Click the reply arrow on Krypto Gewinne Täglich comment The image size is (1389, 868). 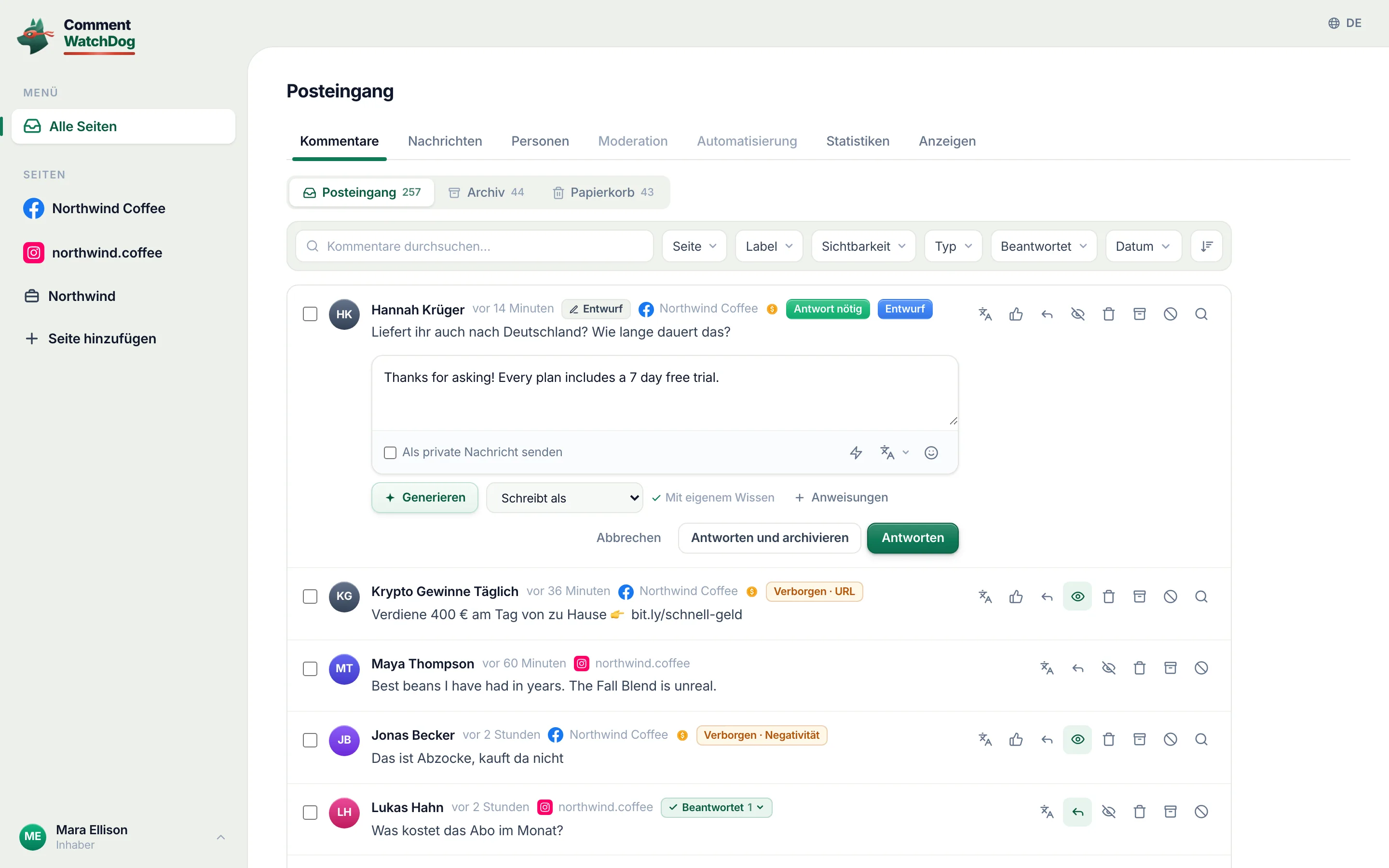coord(1047,597)
